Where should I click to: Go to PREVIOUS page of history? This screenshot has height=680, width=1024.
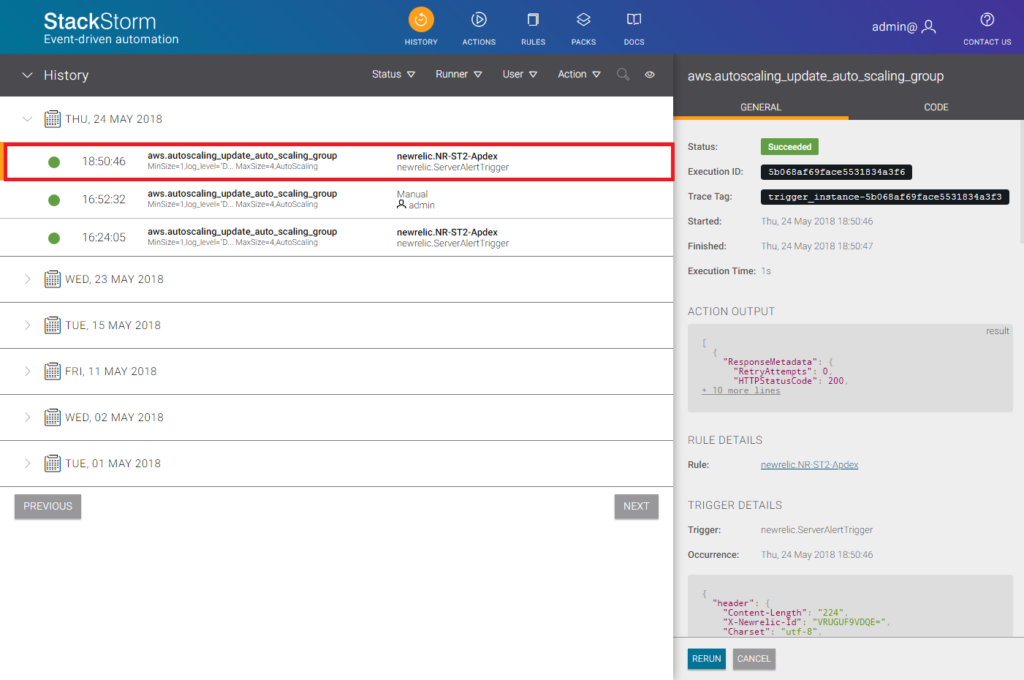[48, 506]
